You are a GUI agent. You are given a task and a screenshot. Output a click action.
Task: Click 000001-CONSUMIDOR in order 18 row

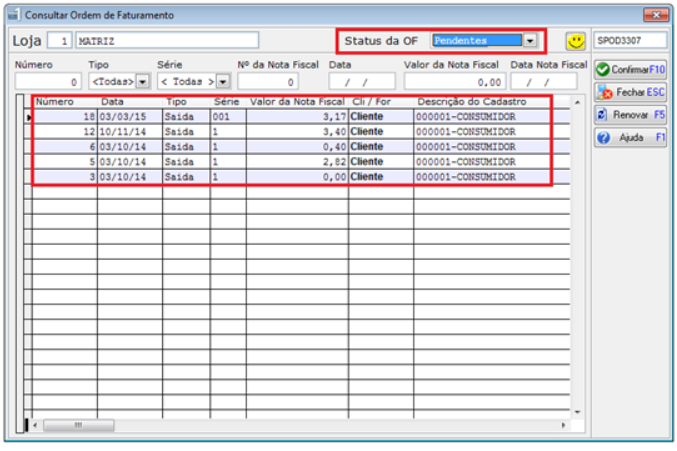click(465, 117)
